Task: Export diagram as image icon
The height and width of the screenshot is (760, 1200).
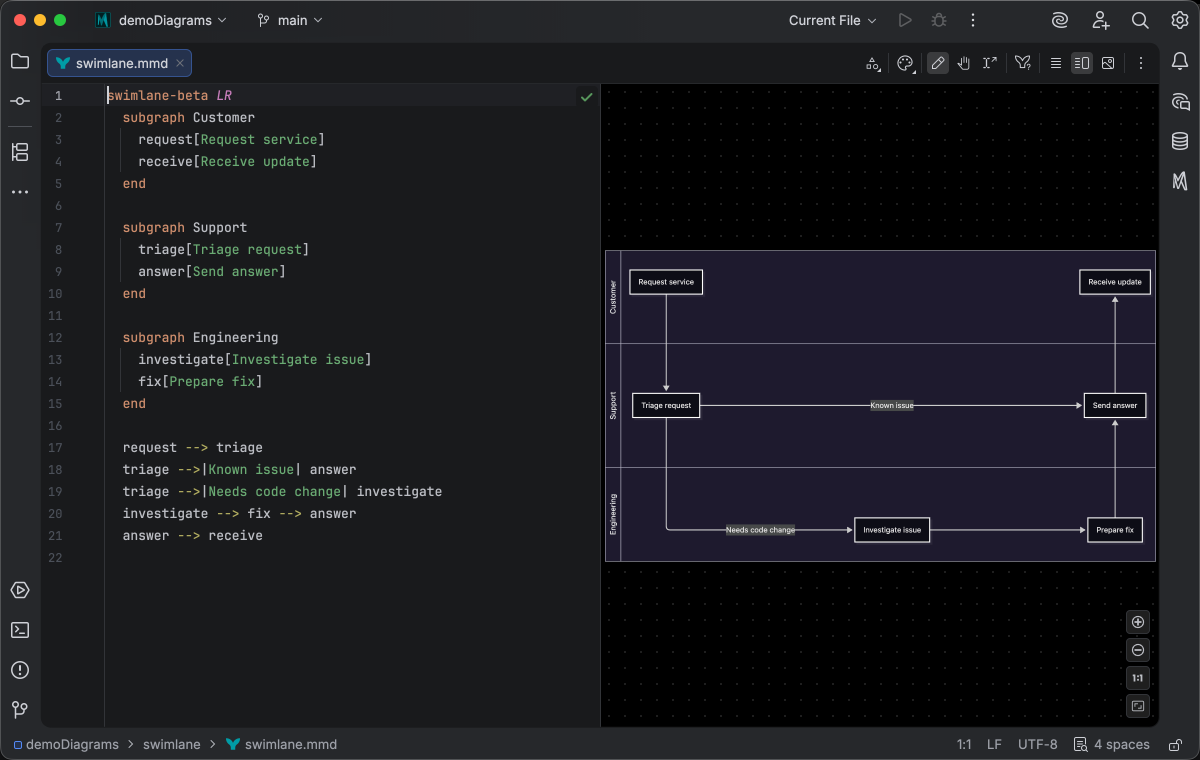Action: 1108,63
